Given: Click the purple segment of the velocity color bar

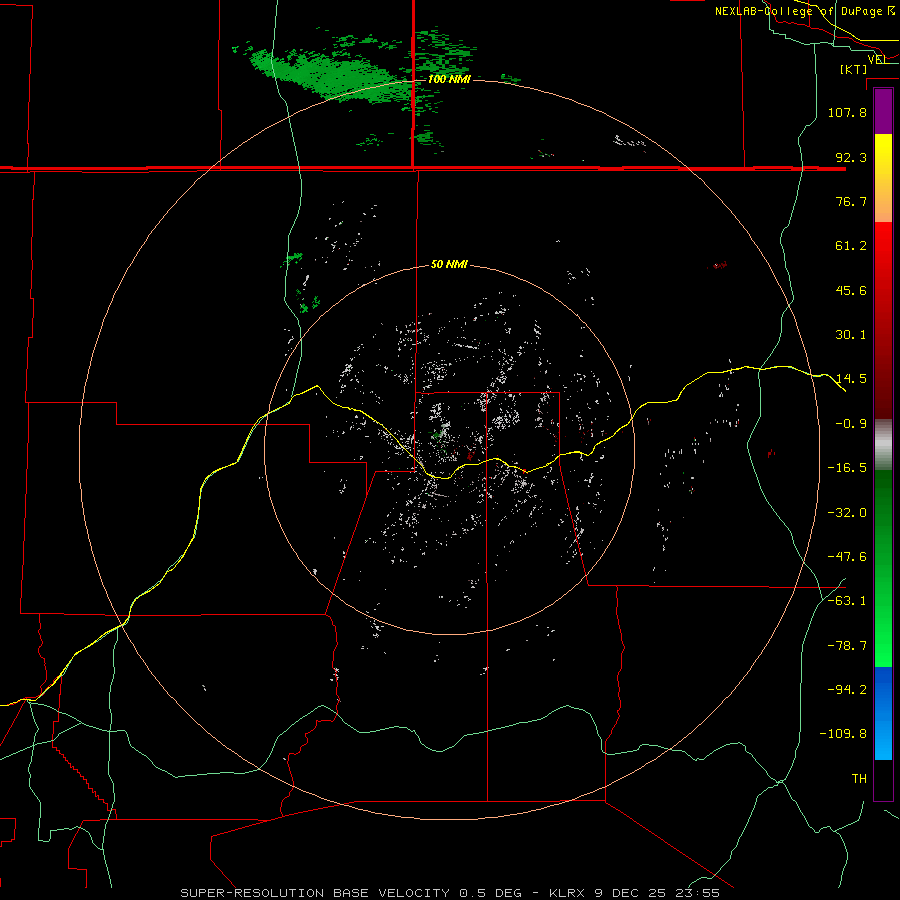Looking at the screenshot, I should [883, 111].
